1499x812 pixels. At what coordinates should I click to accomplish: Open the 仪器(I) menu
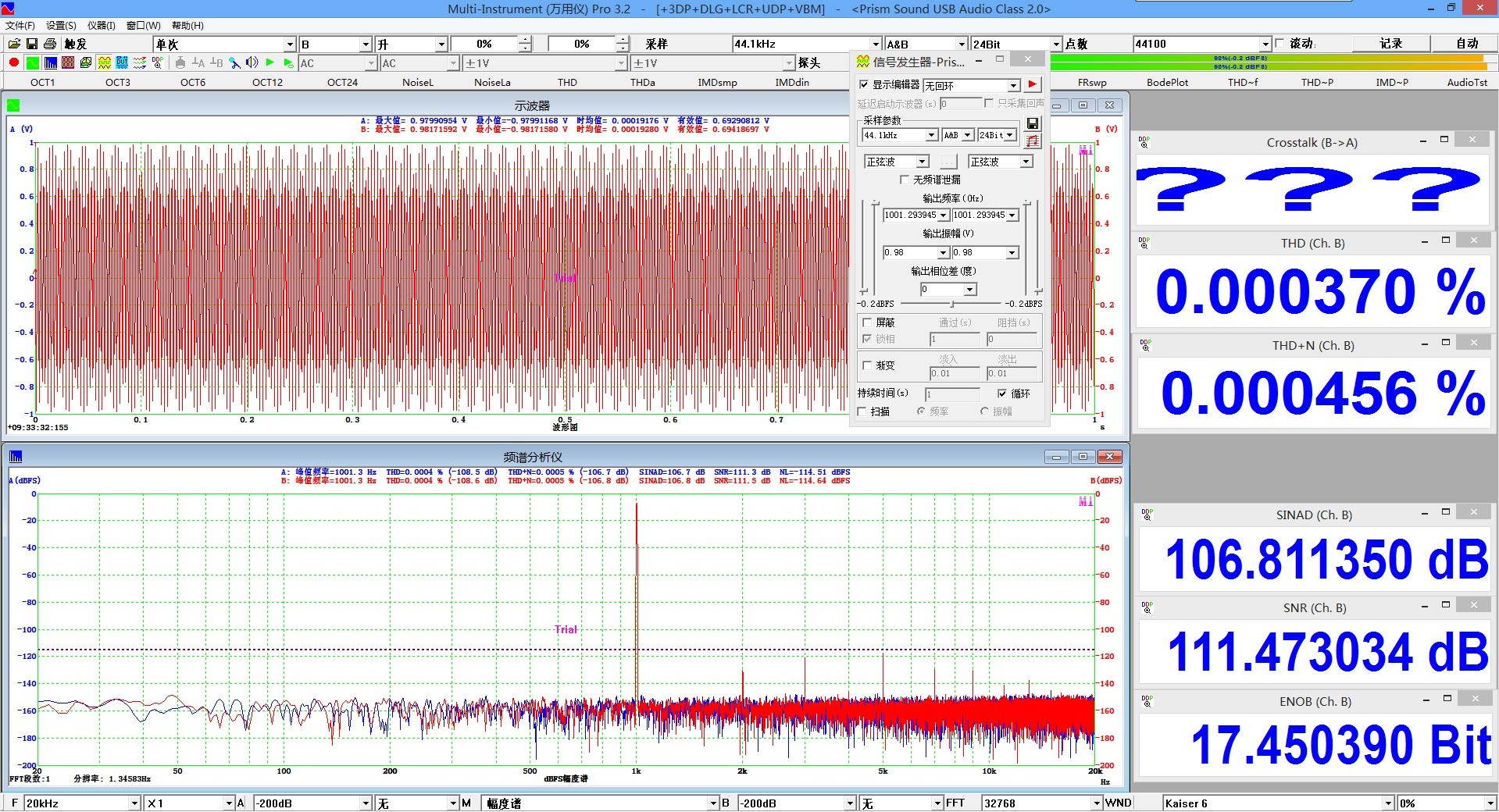(x=101, y=26)
